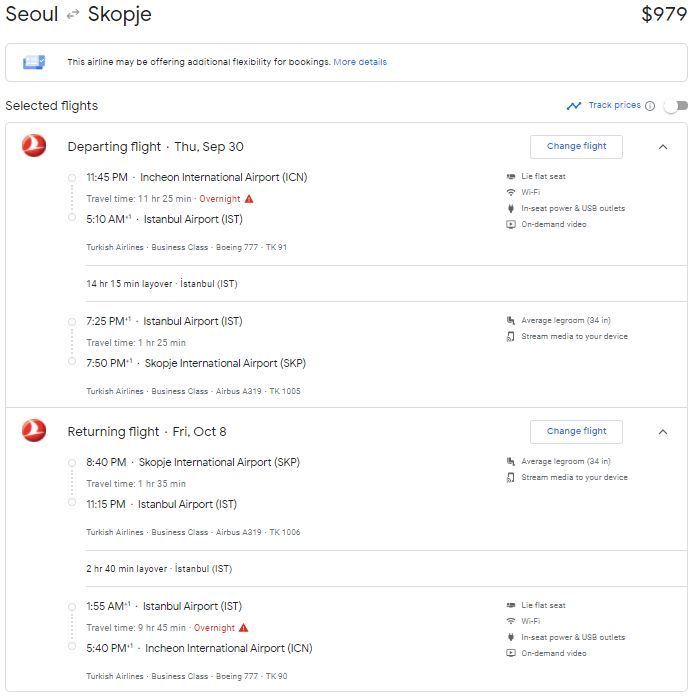
Task: Click the Lie flat seat icon for TK 91
Action: (x=511, y=177)
